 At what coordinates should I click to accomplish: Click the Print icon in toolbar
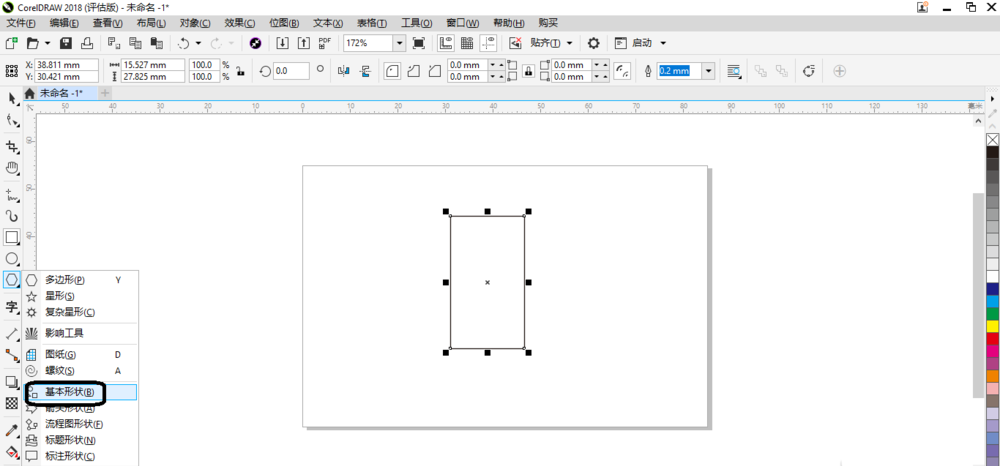tap(86, 43)
